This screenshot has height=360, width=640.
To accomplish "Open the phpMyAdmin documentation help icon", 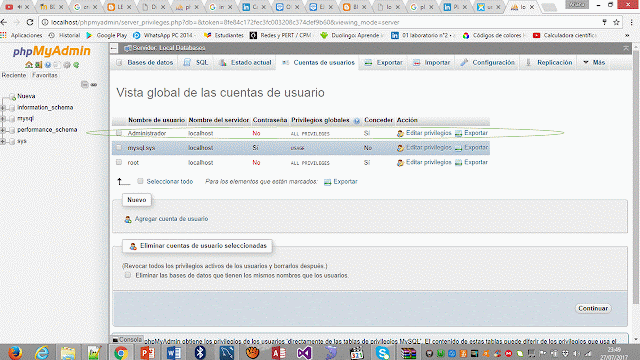I will (x=48, y=65).
